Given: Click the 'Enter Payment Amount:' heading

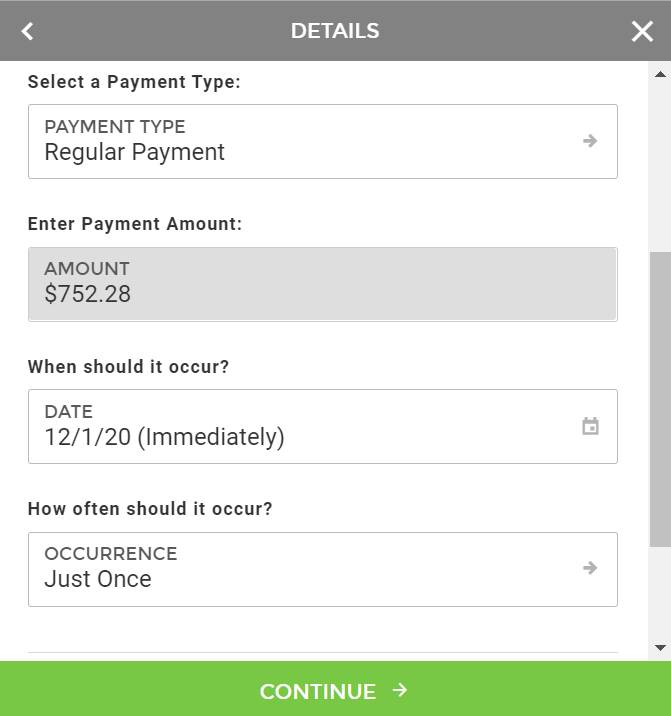Looking at the screenshot, I should point(135,224).
